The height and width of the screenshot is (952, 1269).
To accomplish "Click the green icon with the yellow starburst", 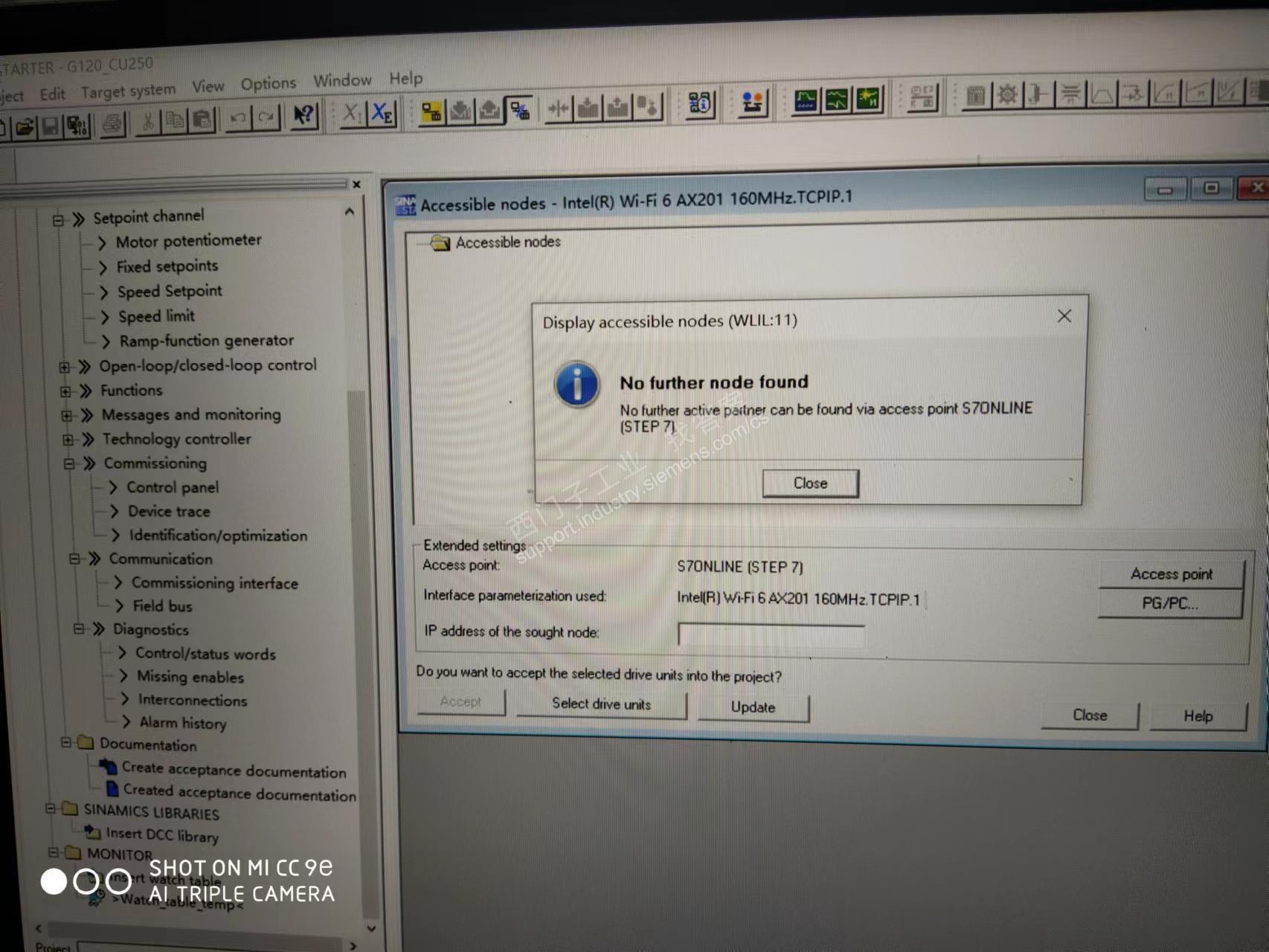I will coord(867,99).
